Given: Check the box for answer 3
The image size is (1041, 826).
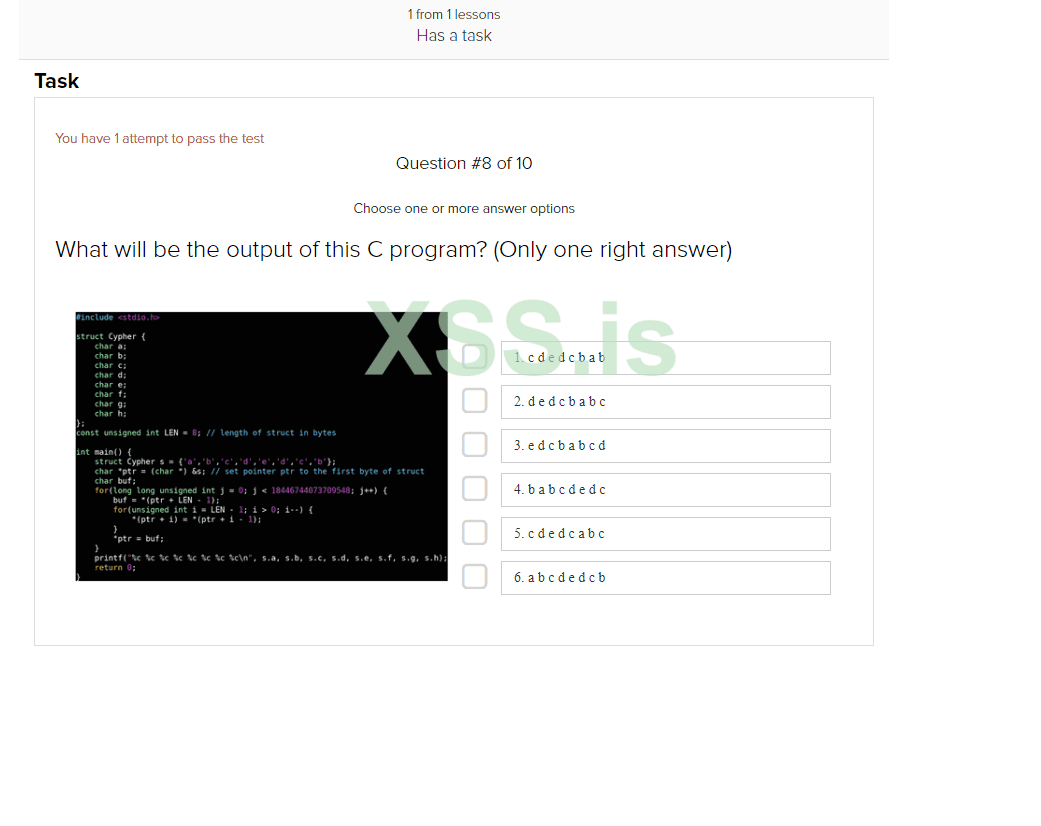Looking at the screenshot, I should (x=474, y=444).
